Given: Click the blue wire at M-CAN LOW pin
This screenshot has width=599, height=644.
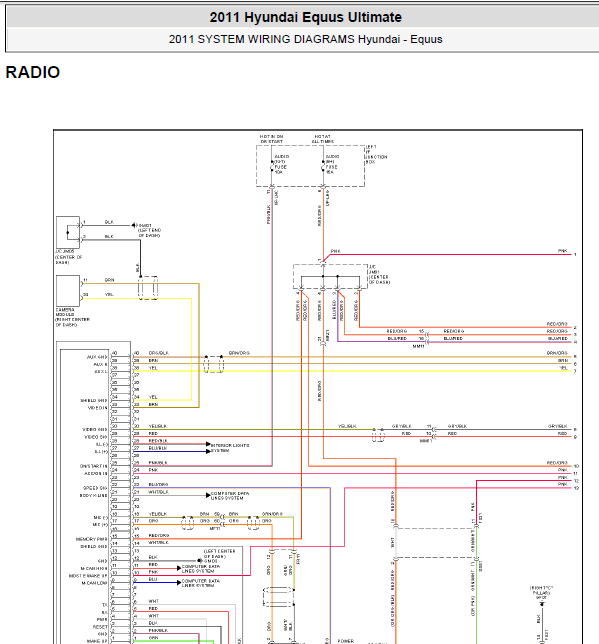Looking at the screenshot, I should (156, 582).
